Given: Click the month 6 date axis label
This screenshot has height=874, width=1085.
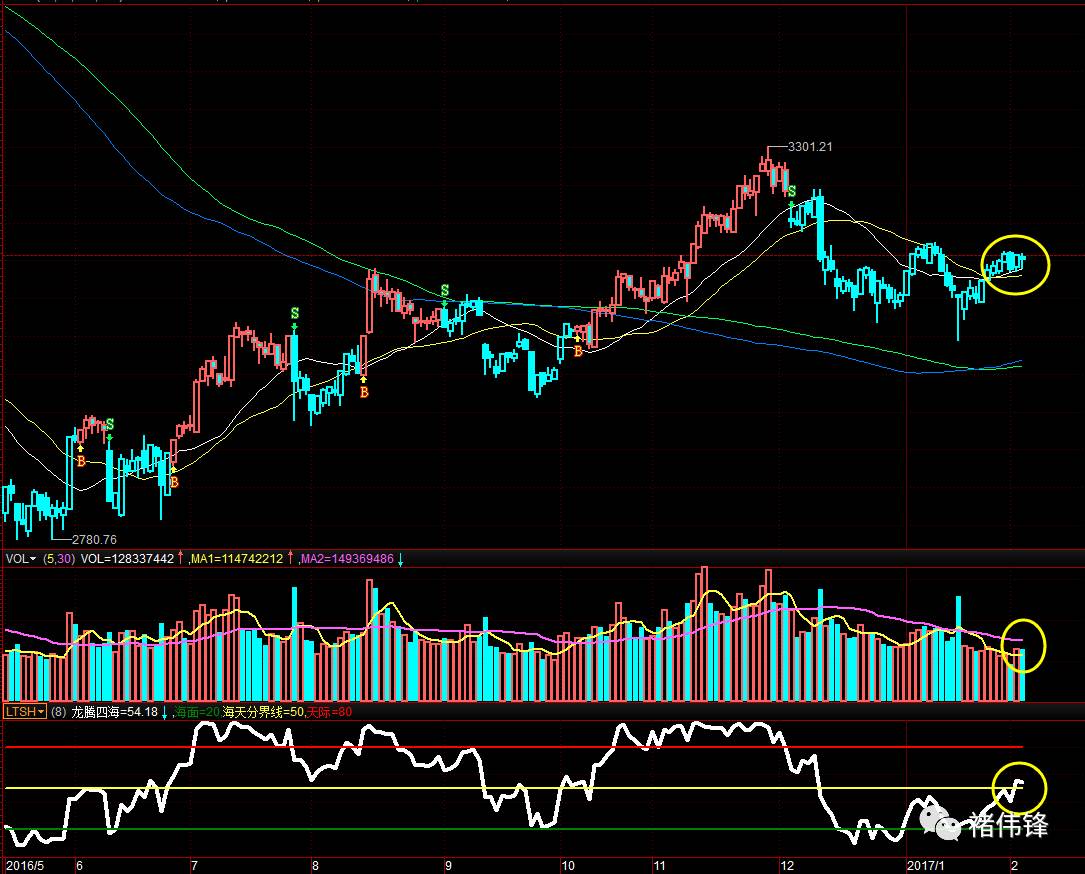Looking at the screenshot, I should tap(80, 866).
